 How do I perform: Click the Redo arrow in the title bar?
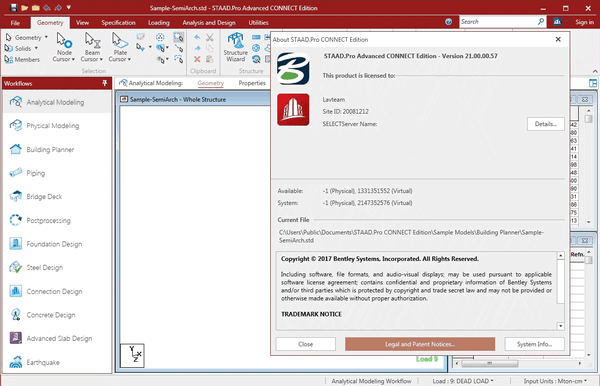pos(58,7)
